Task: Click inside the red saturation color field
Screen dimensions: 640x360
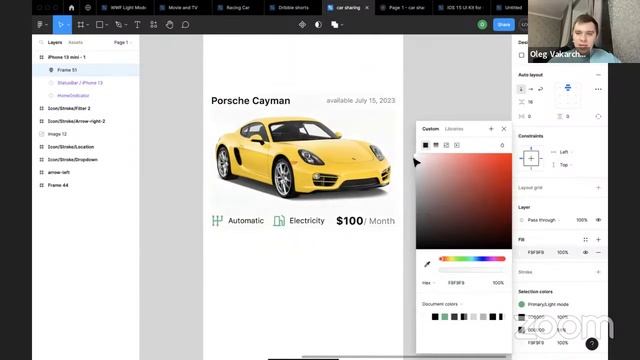Action: click(x=464, y=201)
